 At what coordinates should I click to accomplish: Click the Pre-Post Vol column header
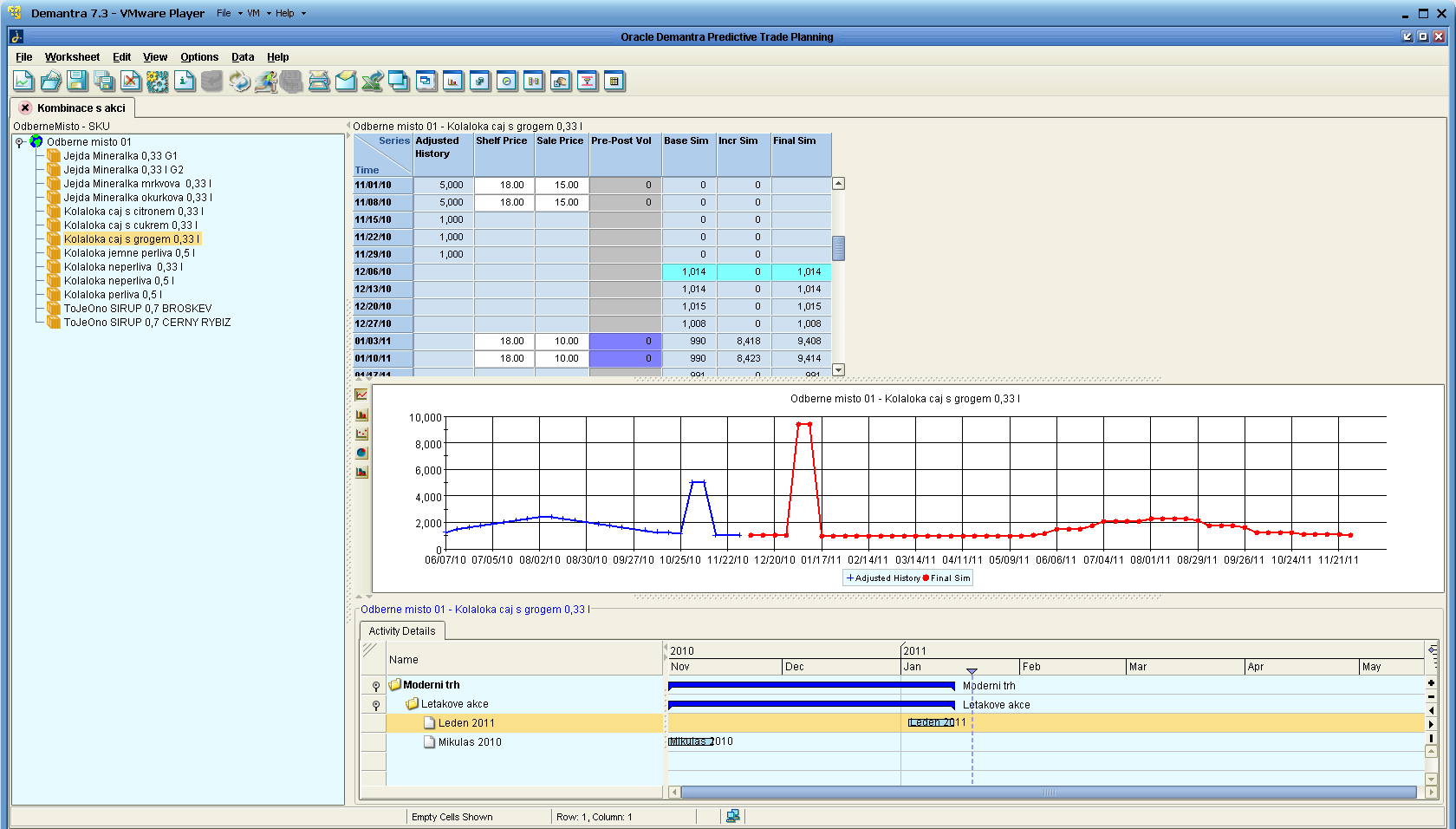pyautogui.click(x=625, y=154)
